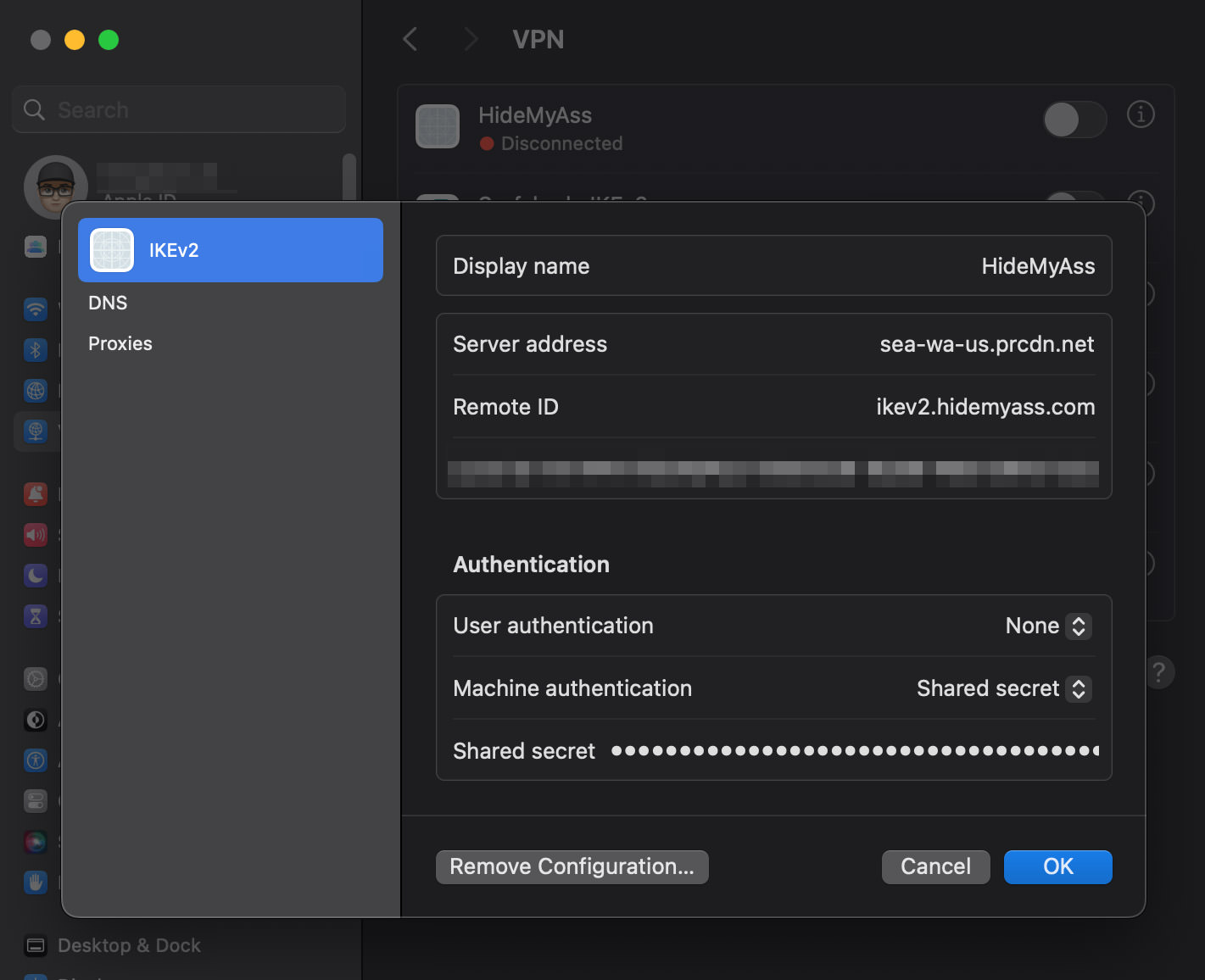
Task: Open Screen Time hourglass icon in sidebar
Action: (x=36, y=615)
